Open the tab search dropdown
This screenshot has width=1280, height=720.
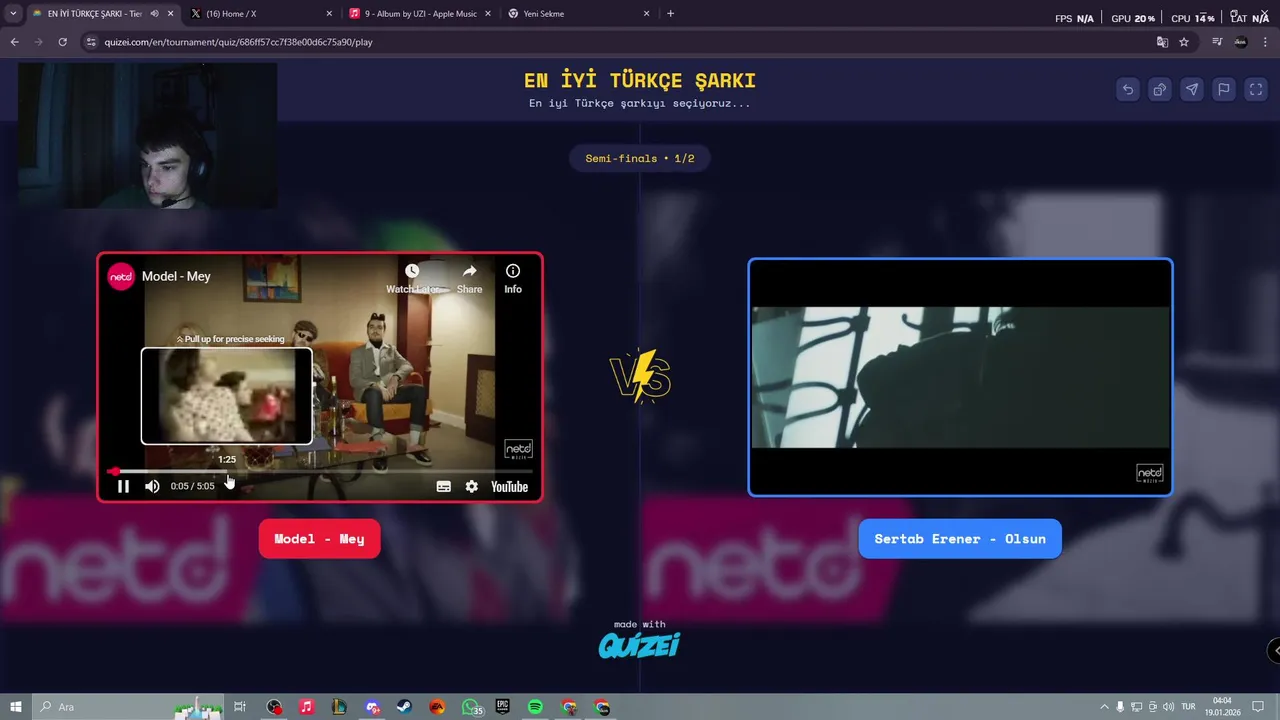(x=12, y=14)
